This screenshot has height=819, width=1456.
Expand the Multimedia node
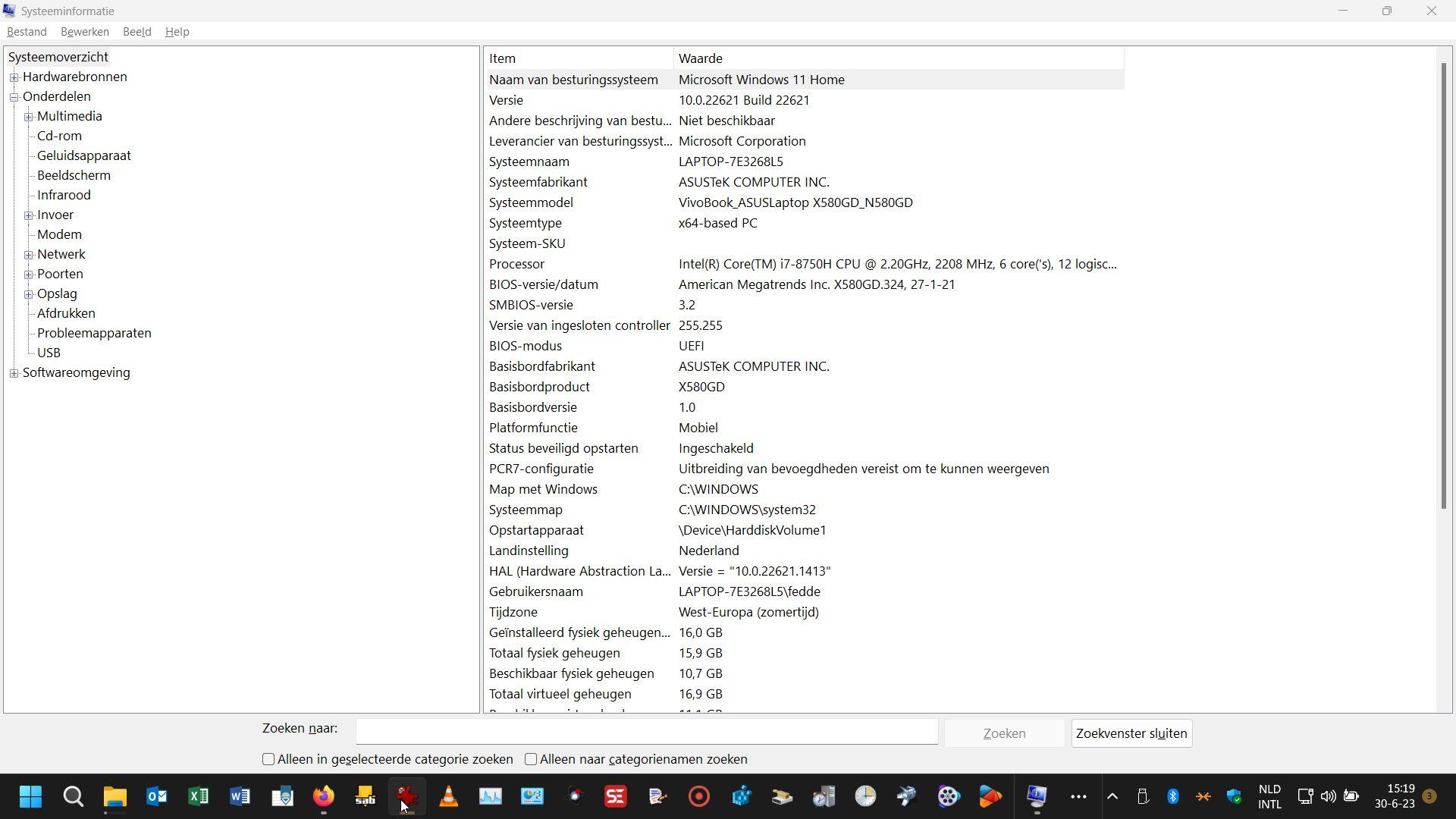28,117
